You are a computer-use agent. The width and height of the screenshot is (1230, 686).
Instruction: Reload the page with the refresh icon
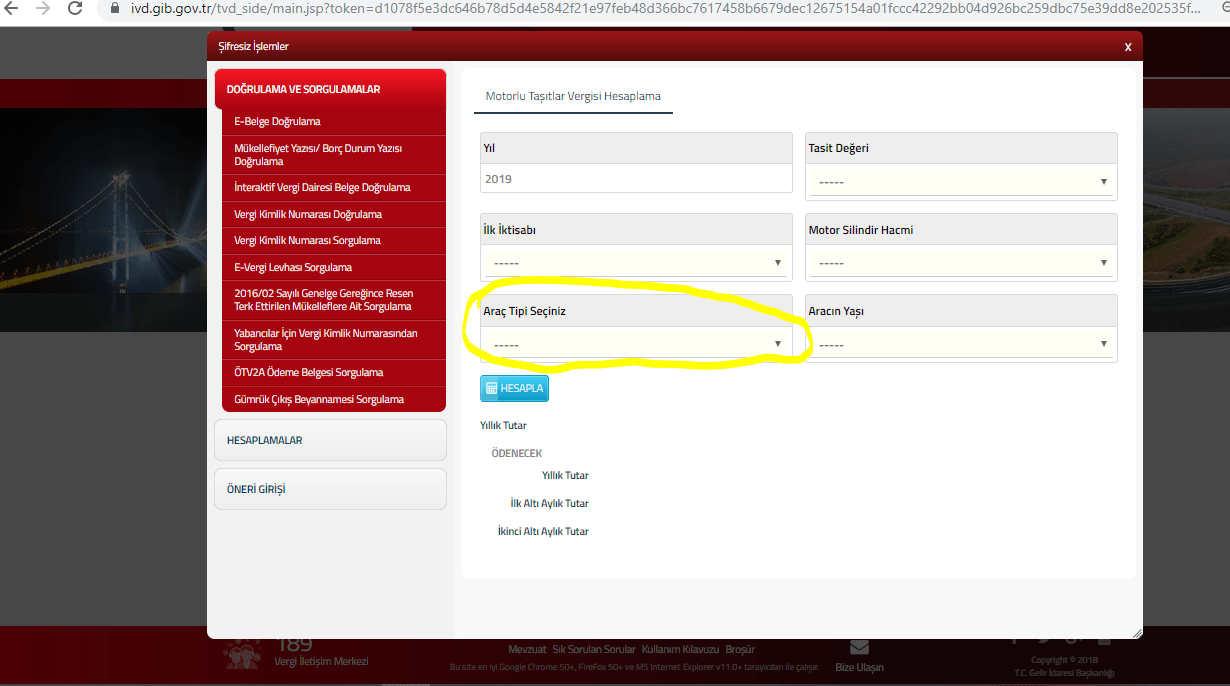(76, 9)
